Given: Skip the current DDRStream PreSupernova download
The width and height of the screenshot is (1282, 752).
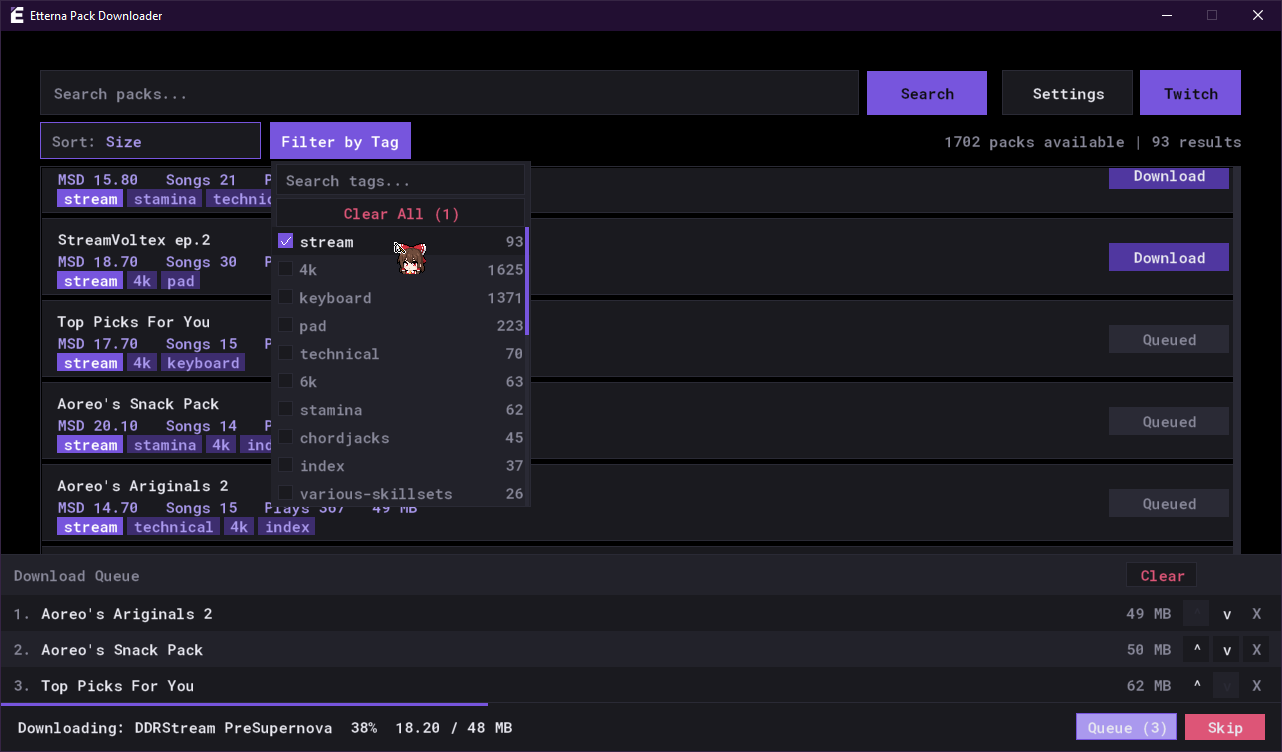Looking at the screenshot, I should pos(1225,728).
